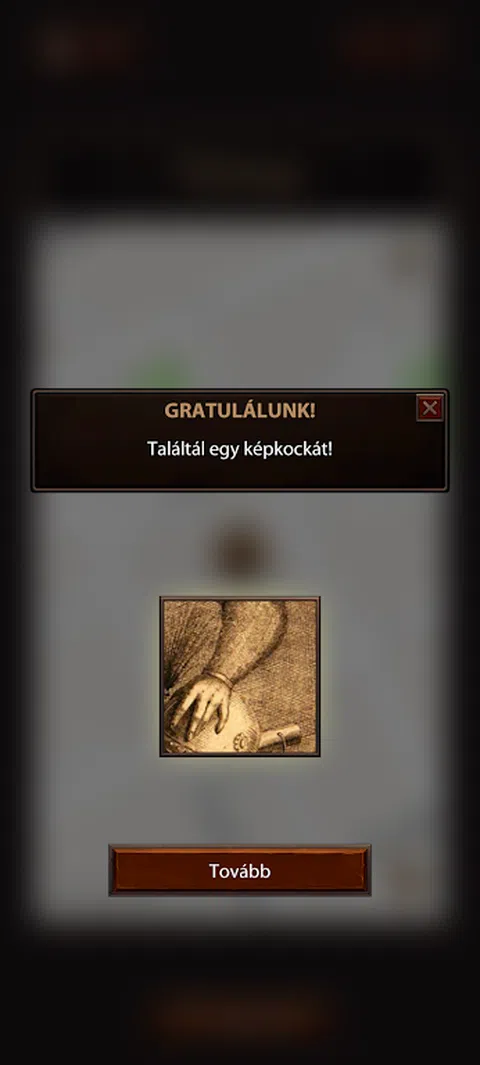This screenshot has width=480, height=1065.
Task: Tap the rolled scroll in the picture
Action: [x=278, y=737]
